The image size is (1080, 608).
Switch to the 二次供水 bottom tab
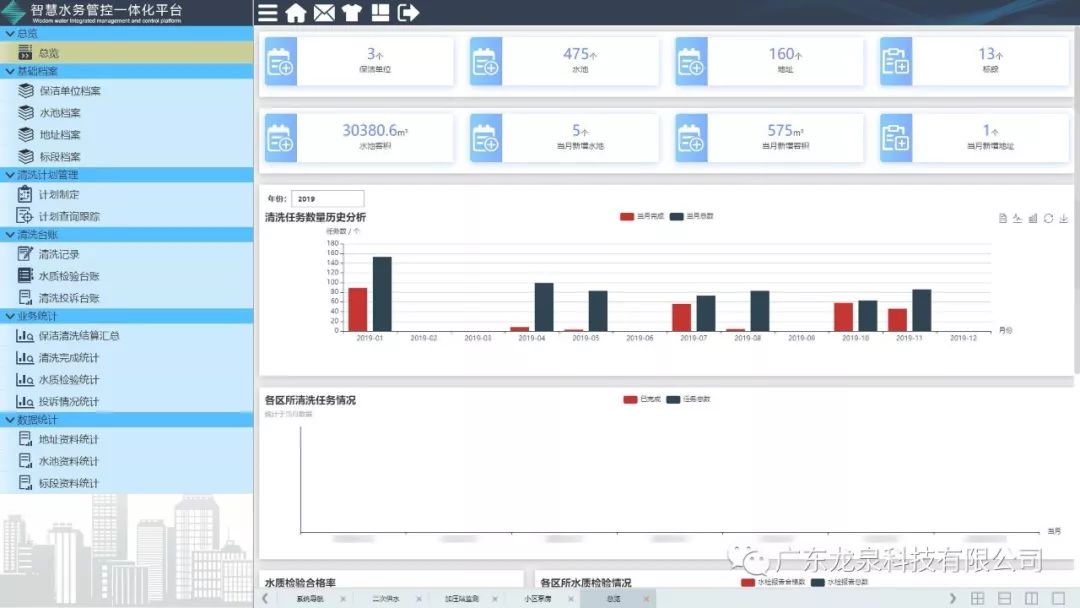click(385, 599)
